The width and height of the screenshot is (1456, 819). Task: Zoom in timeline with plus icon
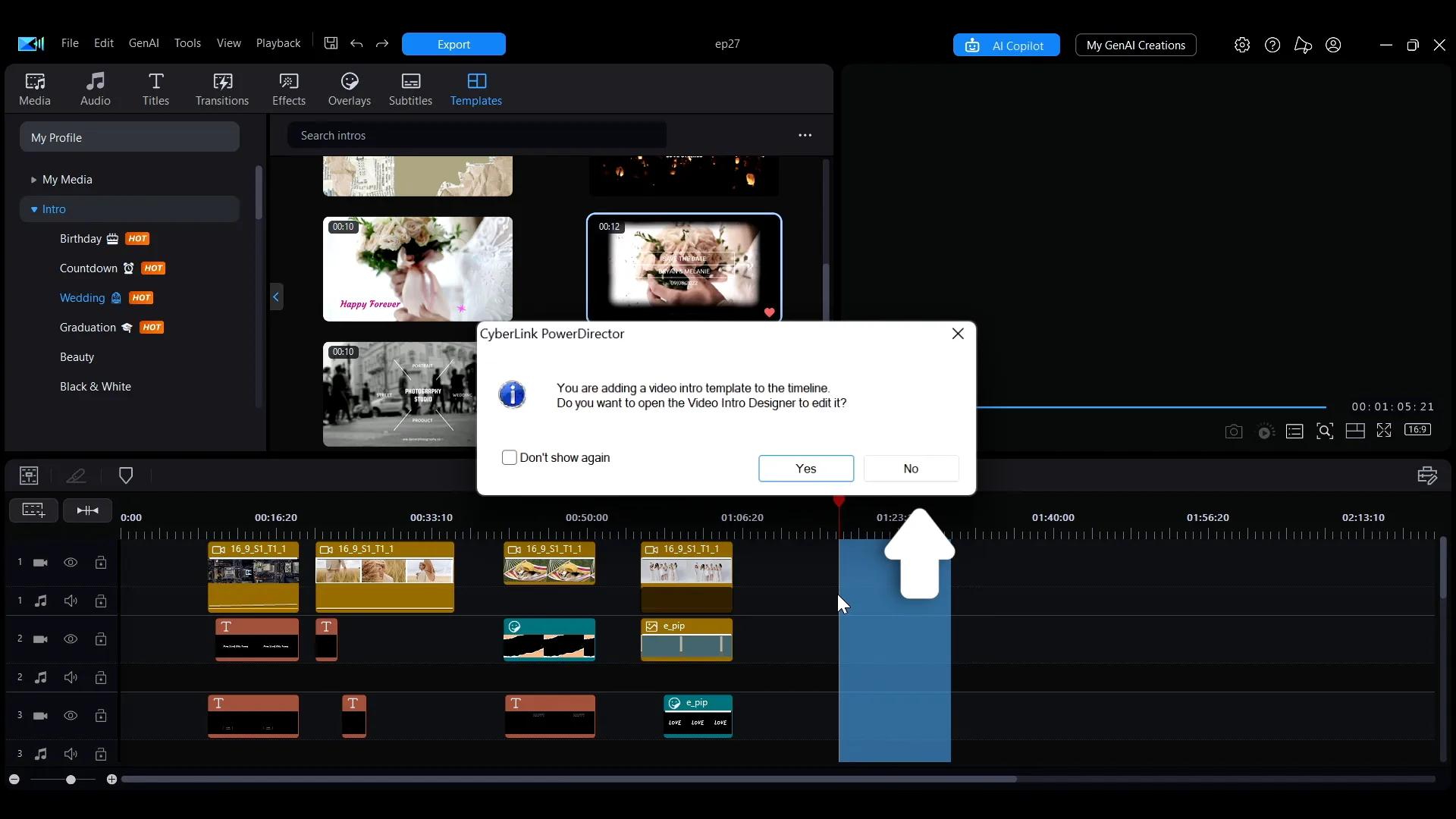tap(111, 780)
